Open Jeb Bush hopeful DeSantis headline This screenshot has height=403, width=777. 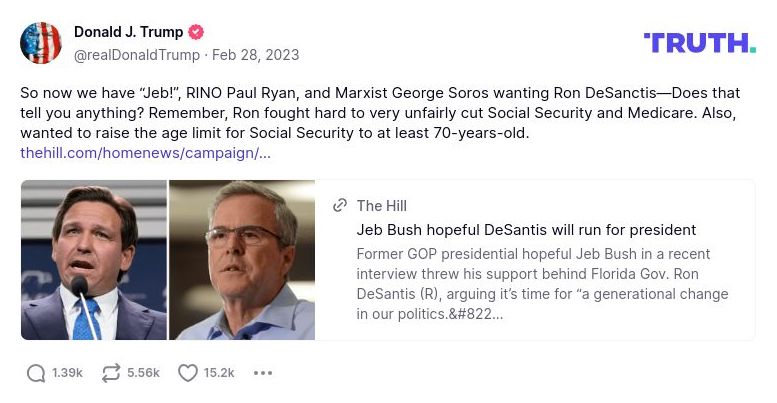[526, 230]
